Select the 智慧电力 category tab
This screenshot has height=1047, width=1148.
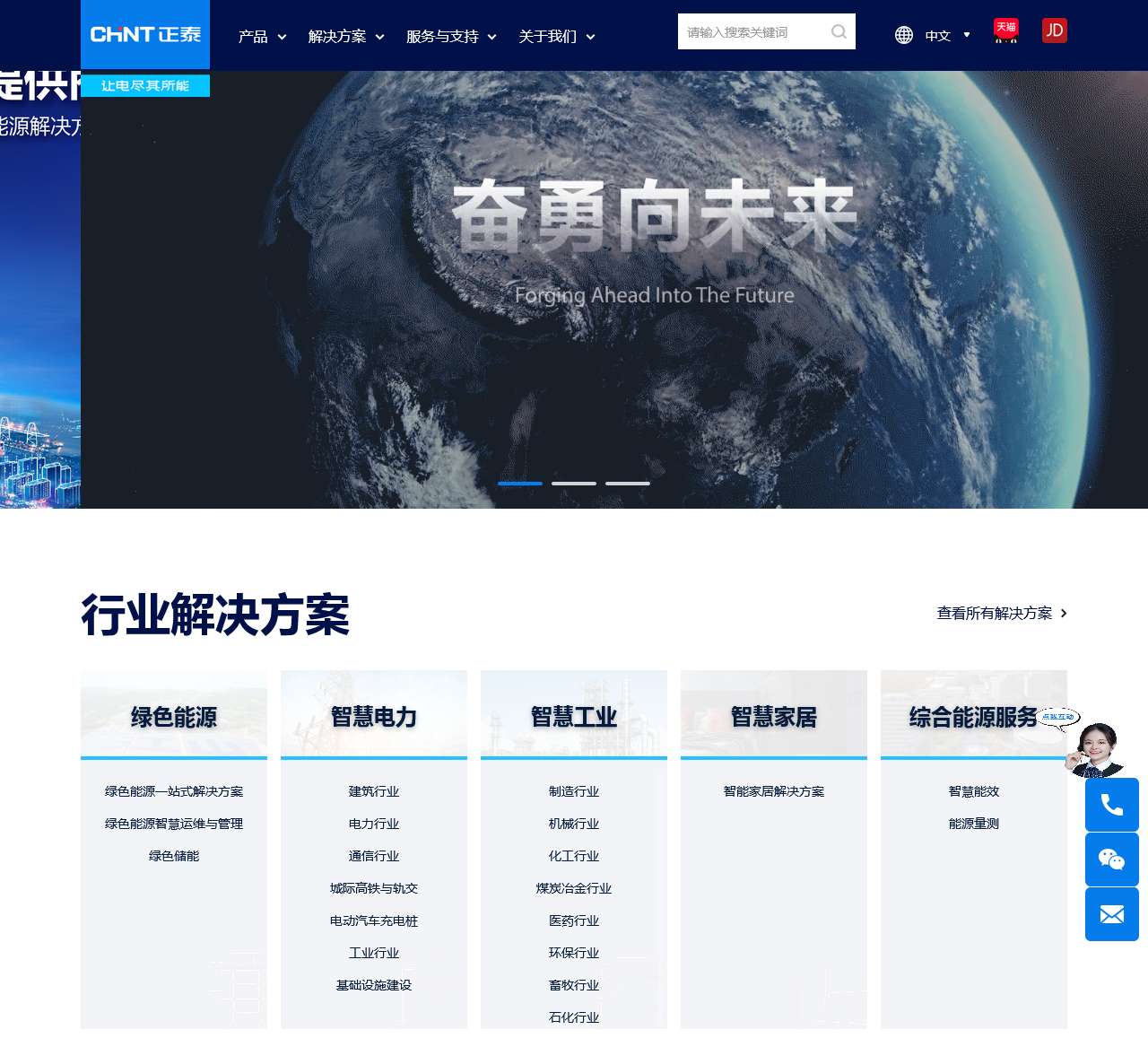(374, 715)
